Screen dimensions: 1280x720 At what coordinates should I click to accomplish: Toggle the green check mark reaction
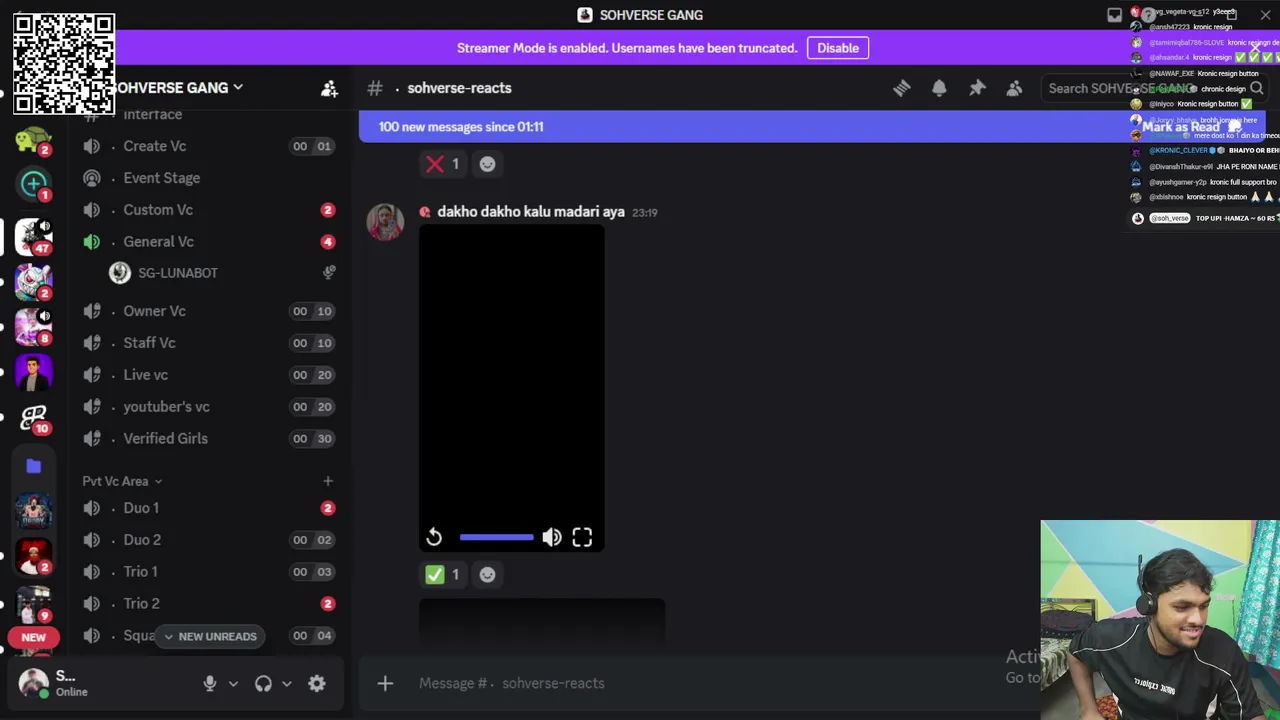coord(443,575)
